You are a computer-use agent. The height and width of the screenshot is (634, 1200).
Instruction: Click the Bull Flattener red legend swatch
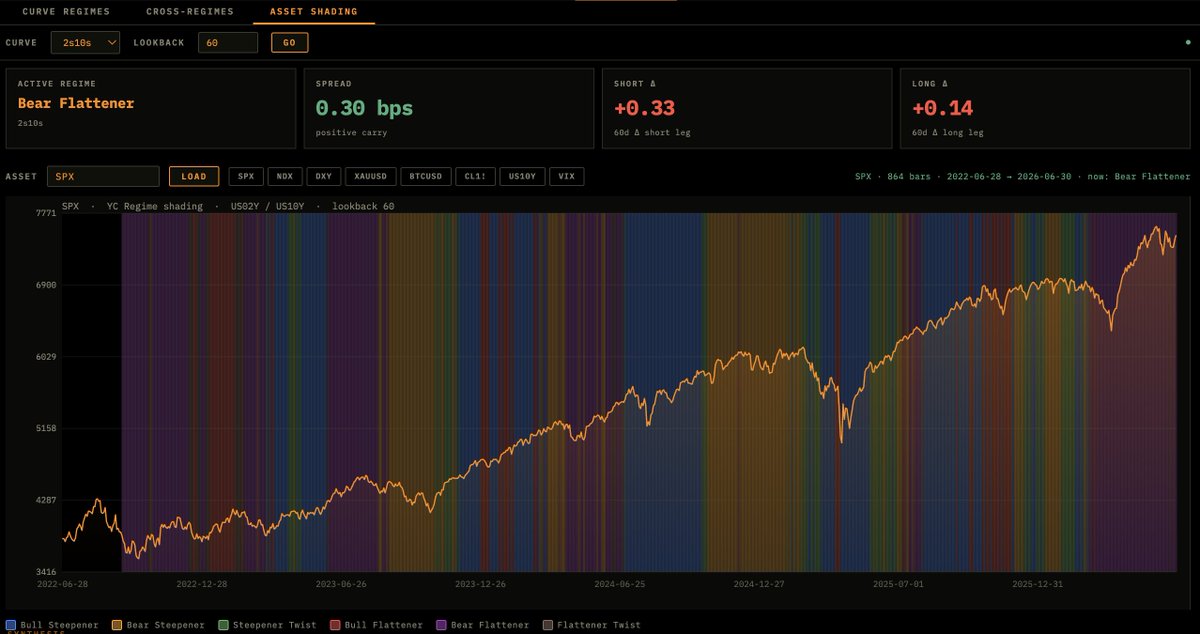click(334, 625)
